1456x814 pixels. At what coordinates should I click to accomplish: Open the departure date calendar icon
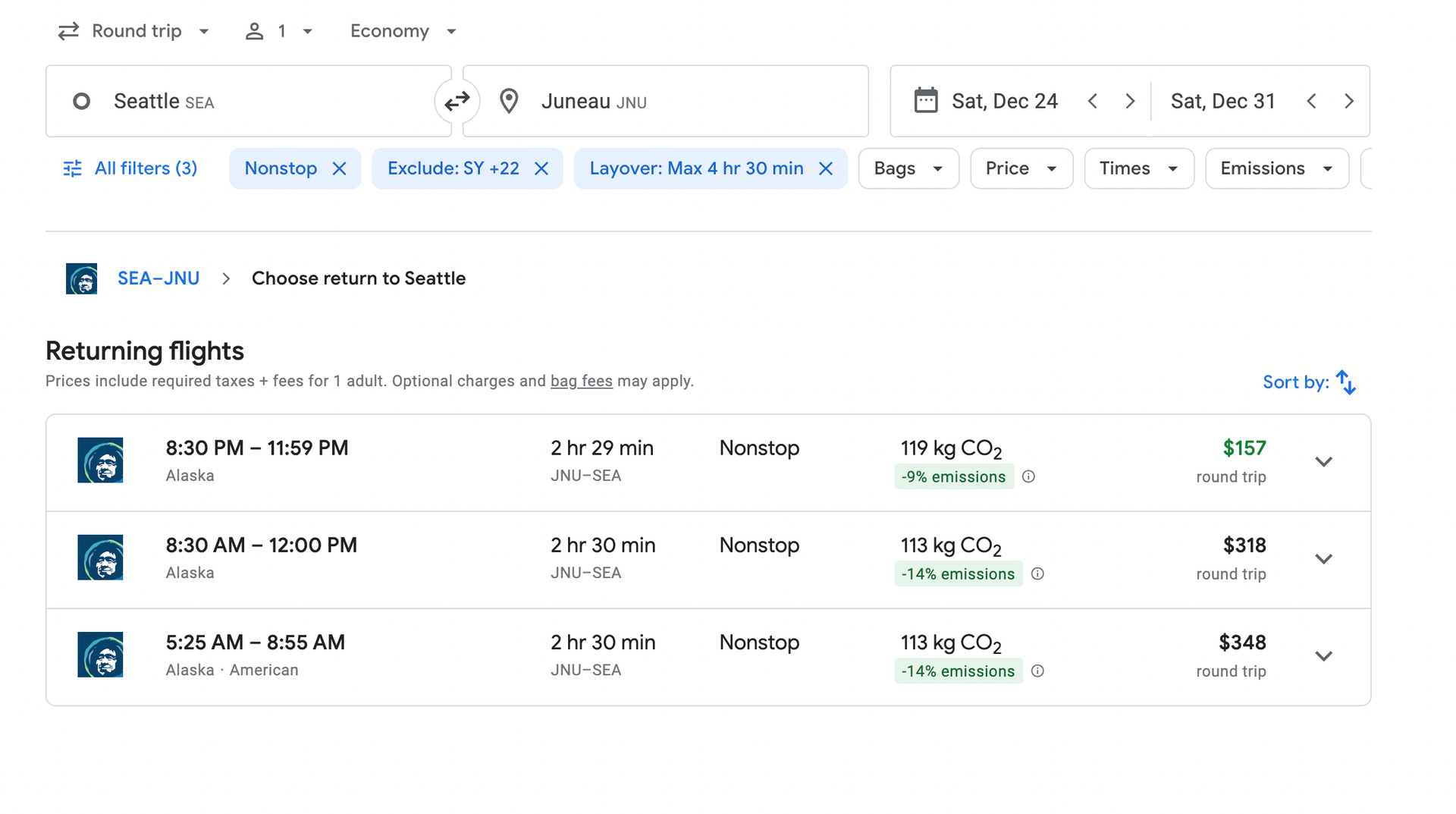click(x=926, y=100)
